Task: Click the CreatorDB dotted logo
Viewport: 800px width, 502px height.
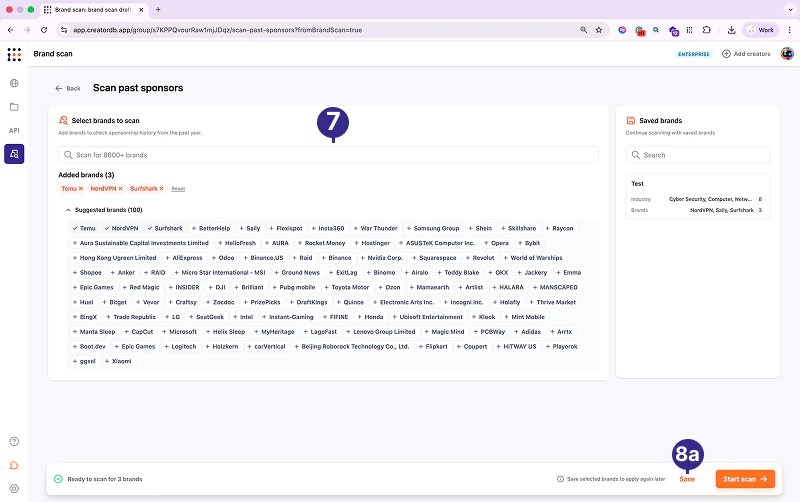Action: pos(14,54)
